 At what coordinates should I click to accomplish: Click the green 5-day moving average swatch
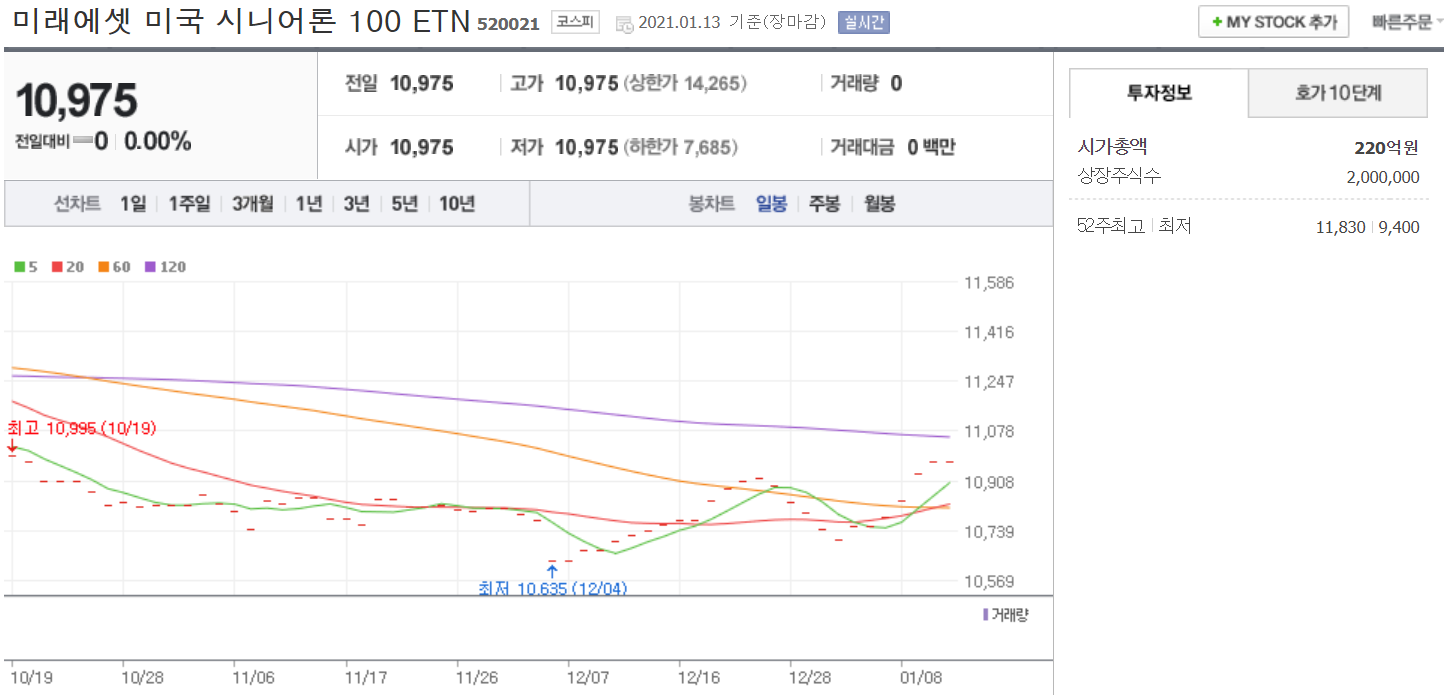coord(19,267)
